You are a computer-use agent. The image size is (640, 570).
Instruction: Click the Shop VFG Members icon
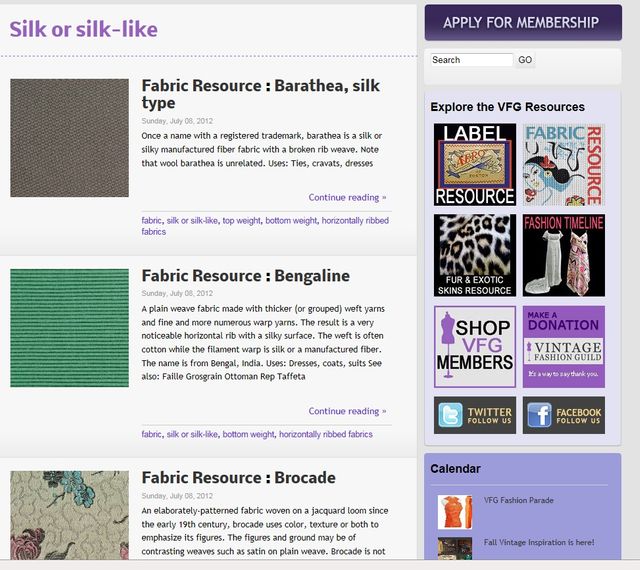pos(475,346)
